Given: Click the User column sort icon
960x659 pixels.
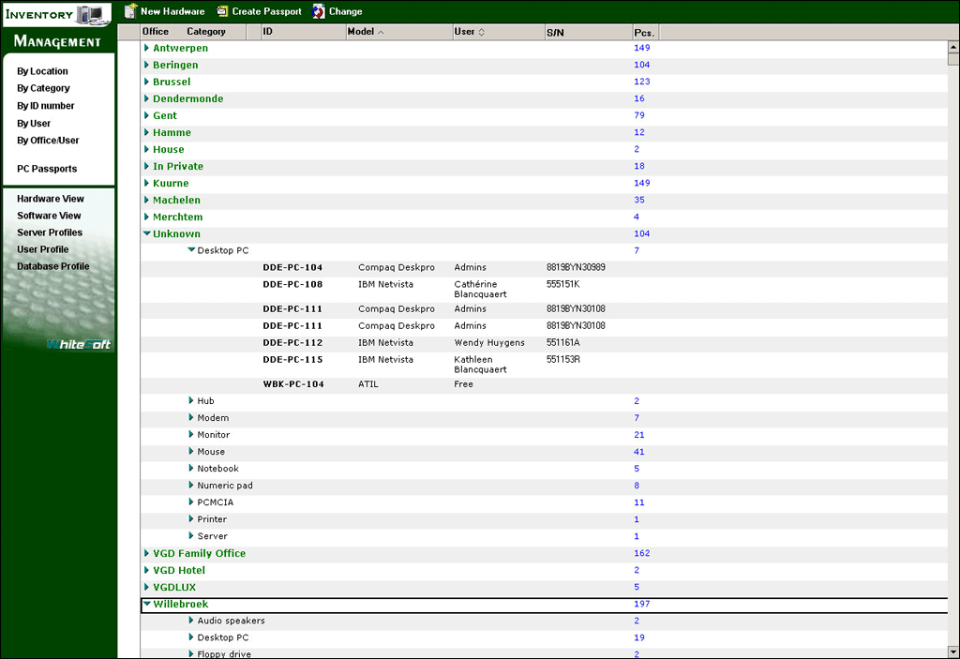Looking at the screenshot, I should [481, 32].
